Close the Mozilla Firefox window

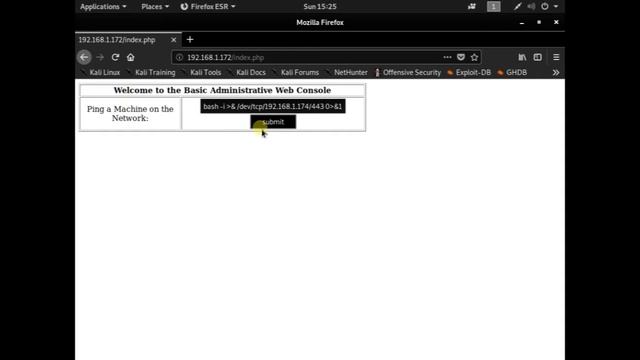[x=556, y=22]
